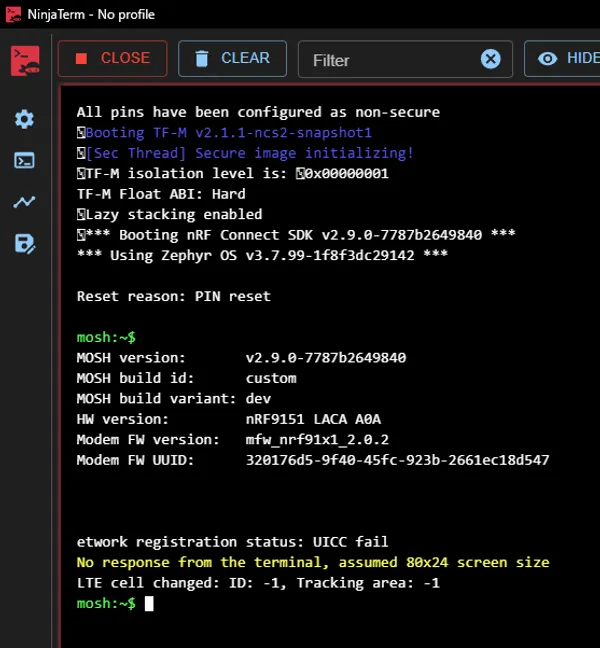Focus the Filter text field

point(390,60)
